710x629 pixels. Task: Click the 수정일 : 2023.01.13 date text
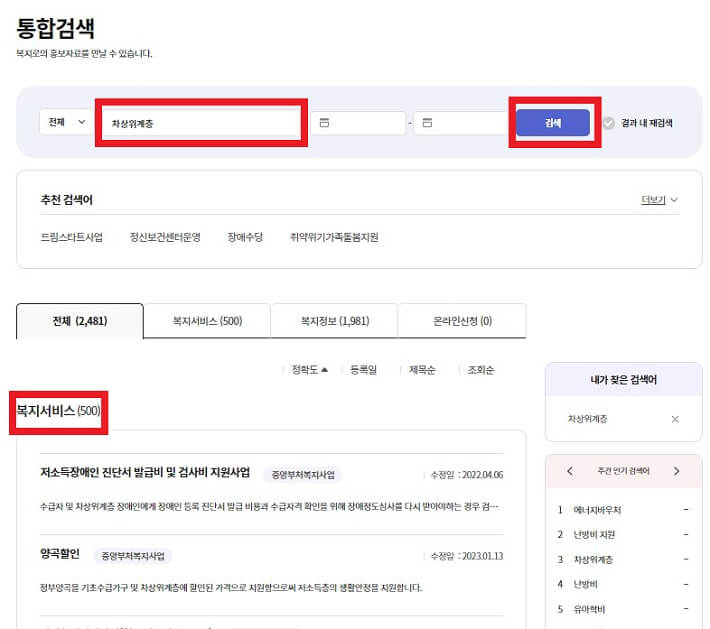coord(466,556)
